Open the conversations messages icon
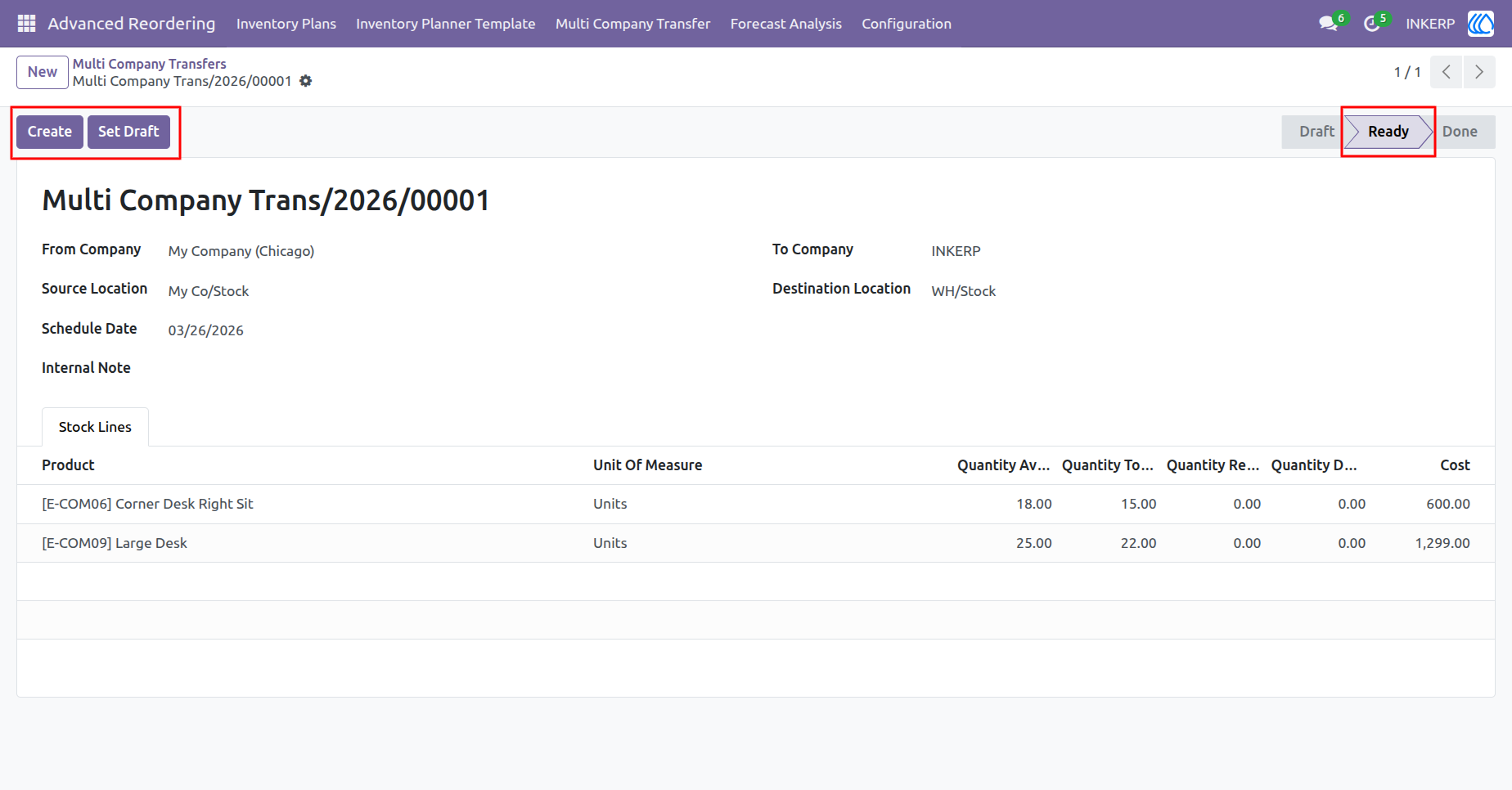The image size is (1512, 790). tap(1329, 24)
